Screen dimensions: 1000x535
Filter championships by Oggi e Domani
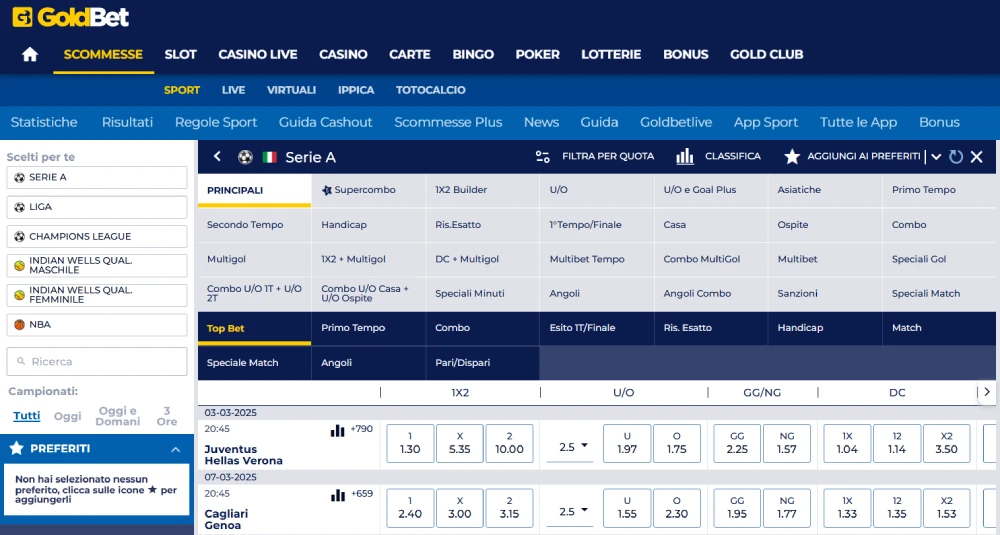pos(117,416)
